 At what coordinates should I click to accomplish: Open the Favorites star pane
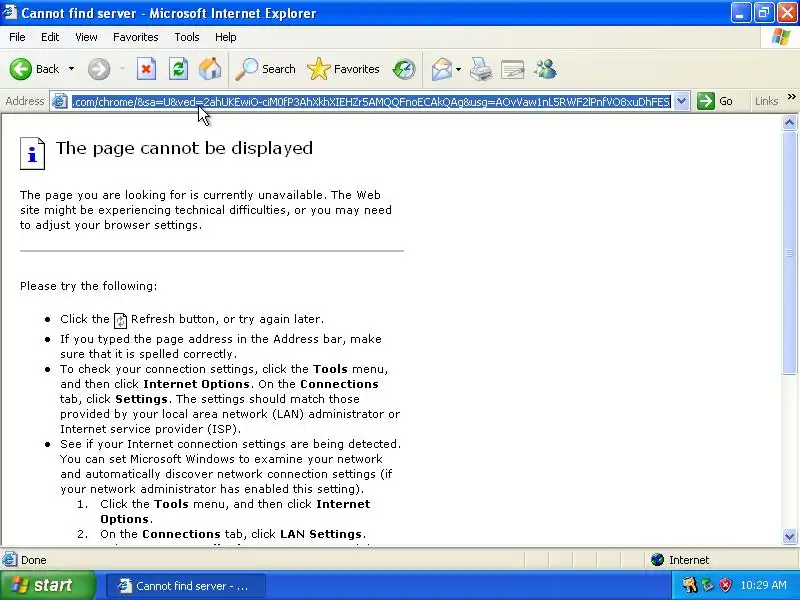pos(343,69)
